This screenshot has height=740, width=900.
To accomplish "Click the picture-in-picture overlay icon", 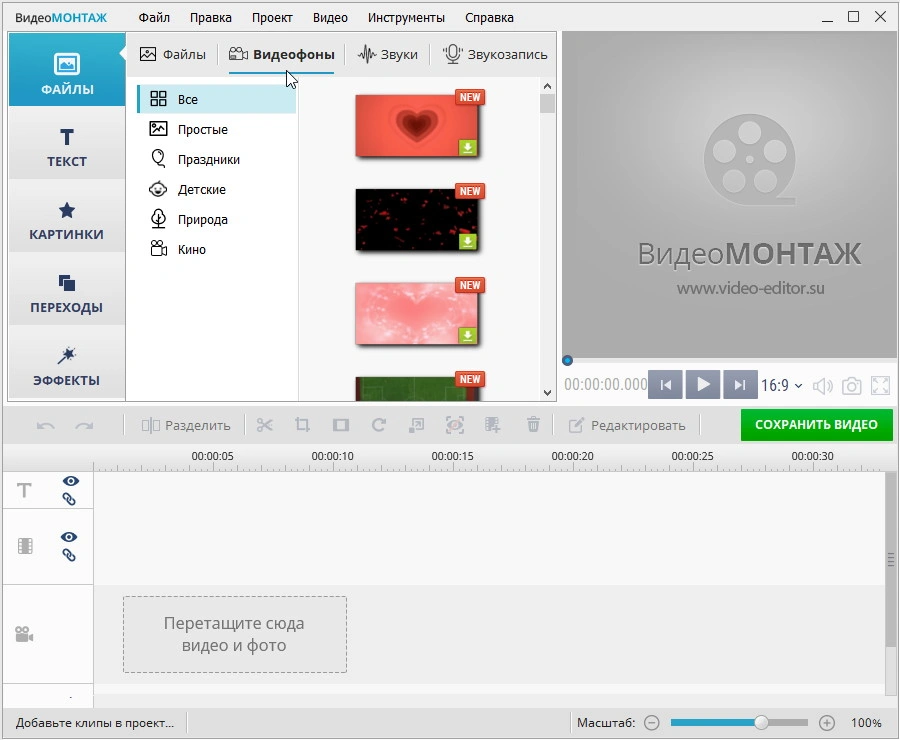I will (x=416, y=425).
